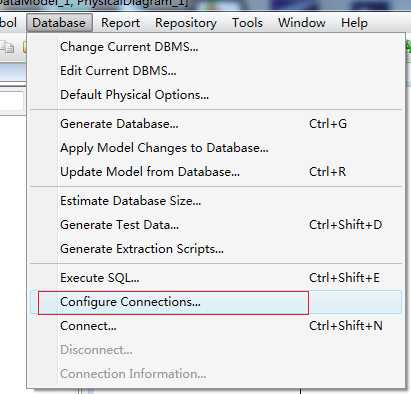Screen dimensions: 411x394
Task: Select Connect... menu entry
Action: point(216,326)
